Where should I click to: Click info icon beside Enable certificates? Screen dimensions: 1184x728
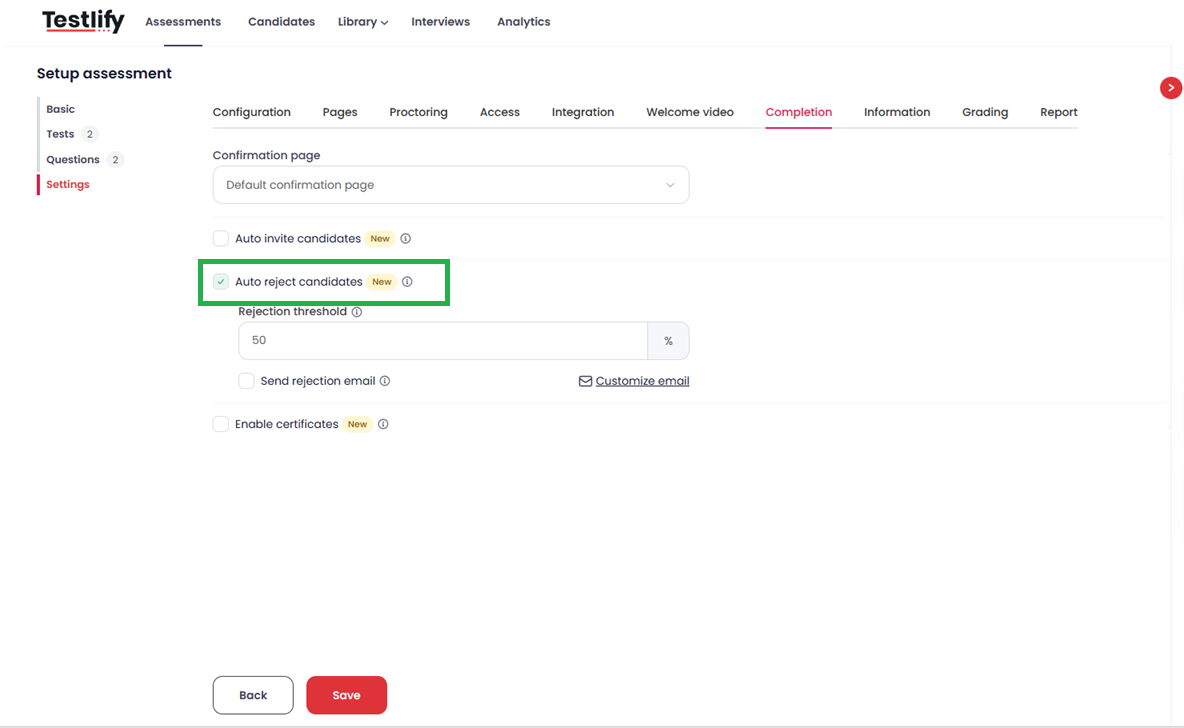pos(383,424)
